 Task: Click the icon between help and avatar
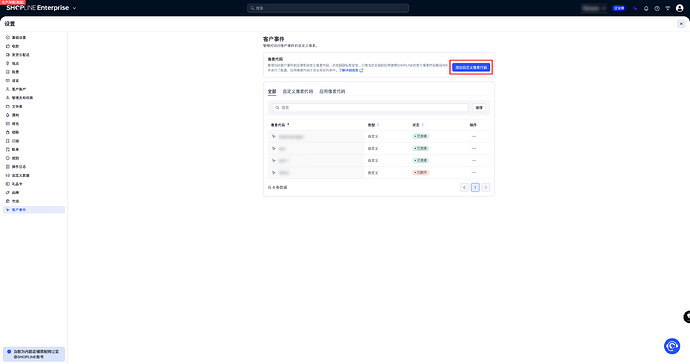pos(668,8)
